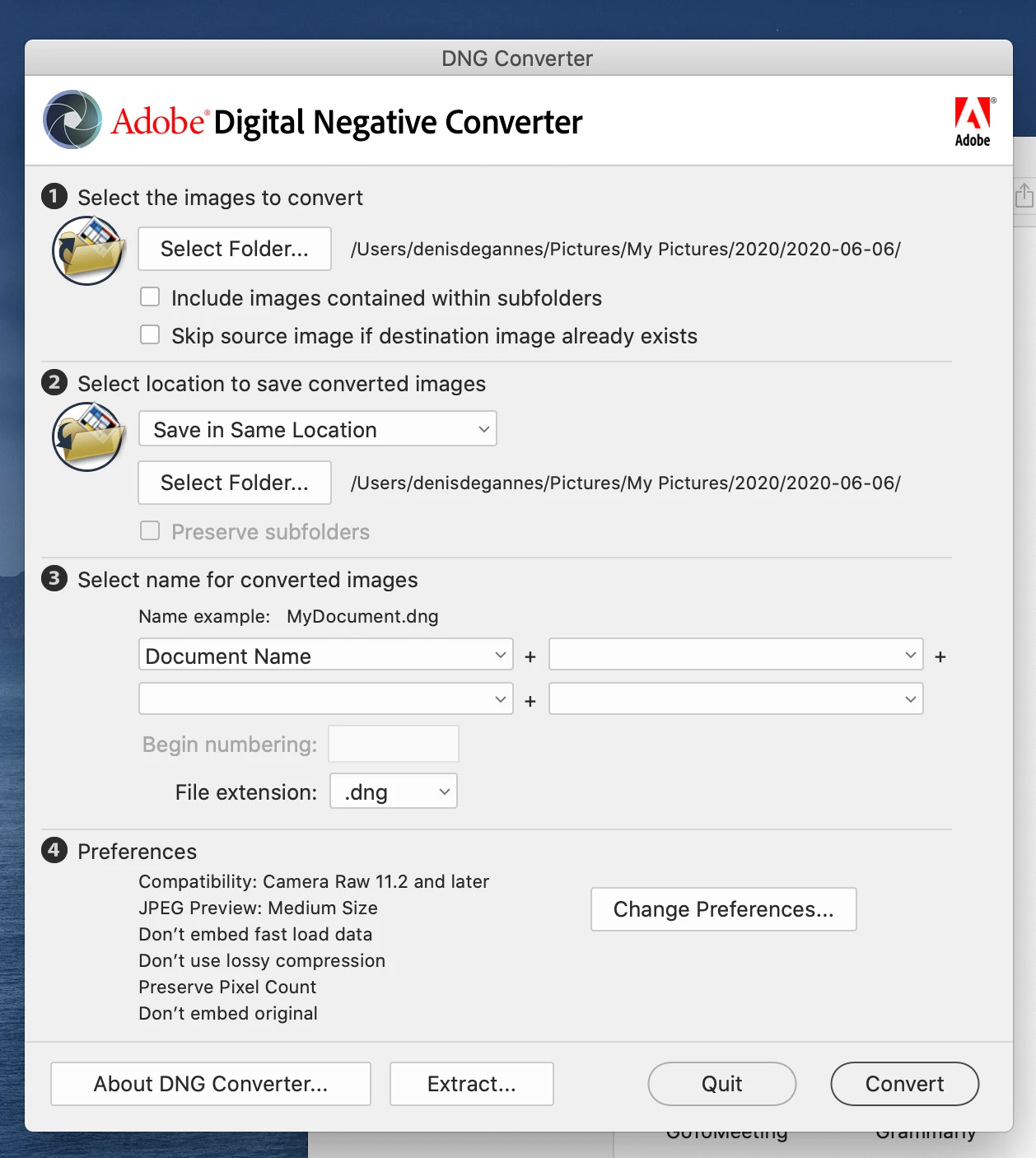Tick Skip source image if destination exists
The width and height of the screenshot is (1036, 1158).
[150, 335]
